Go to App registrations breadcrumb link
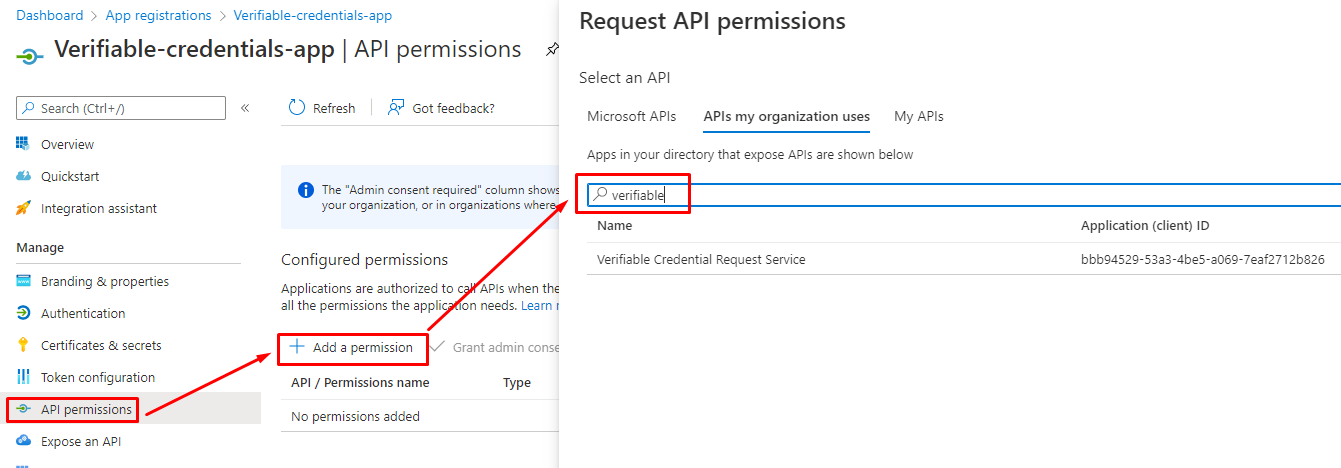Viewport: 1341px width, 468px height. coord(158,15)
